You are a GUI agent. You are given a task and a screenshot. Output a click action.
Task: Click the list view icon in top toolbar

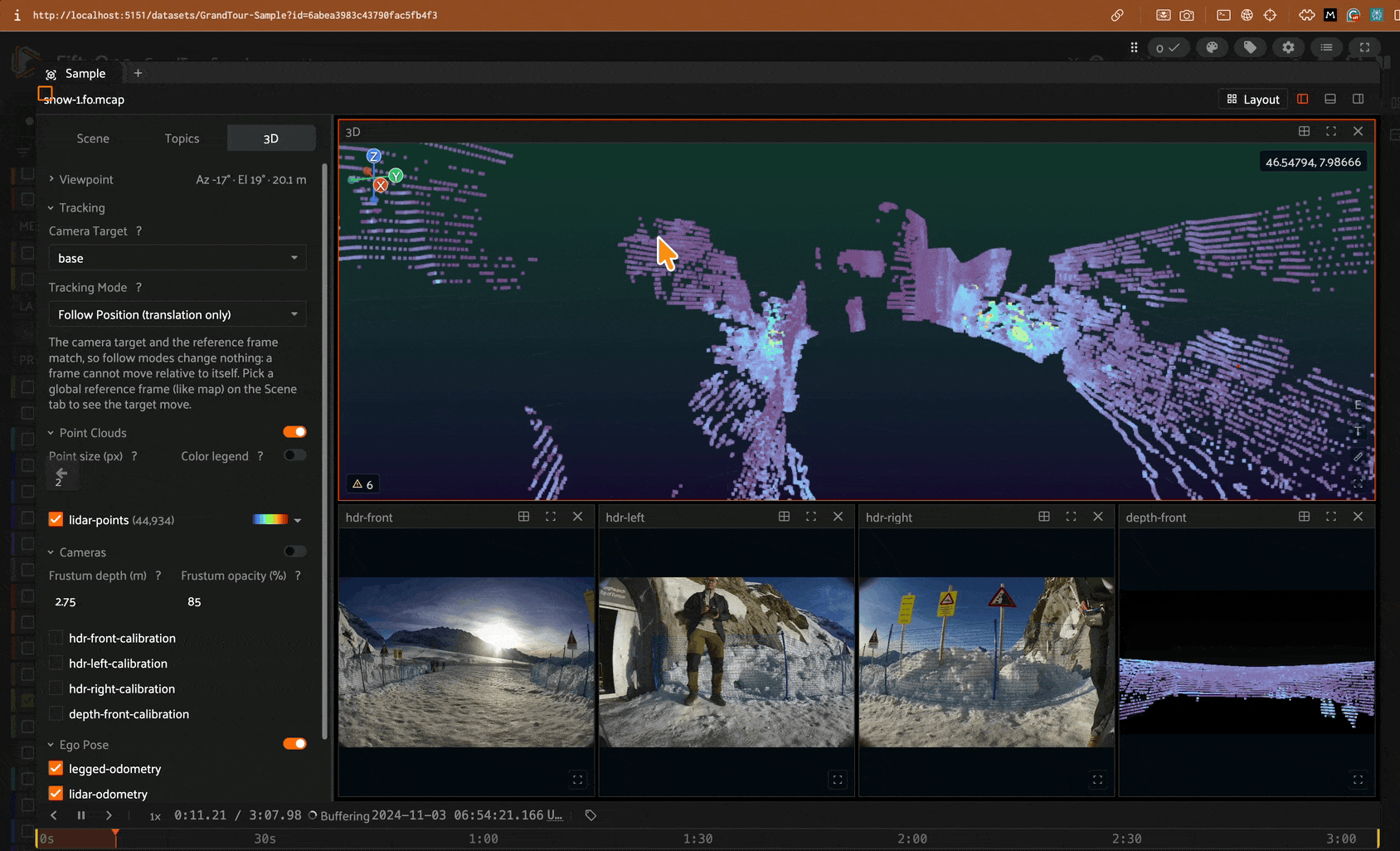1326,47
